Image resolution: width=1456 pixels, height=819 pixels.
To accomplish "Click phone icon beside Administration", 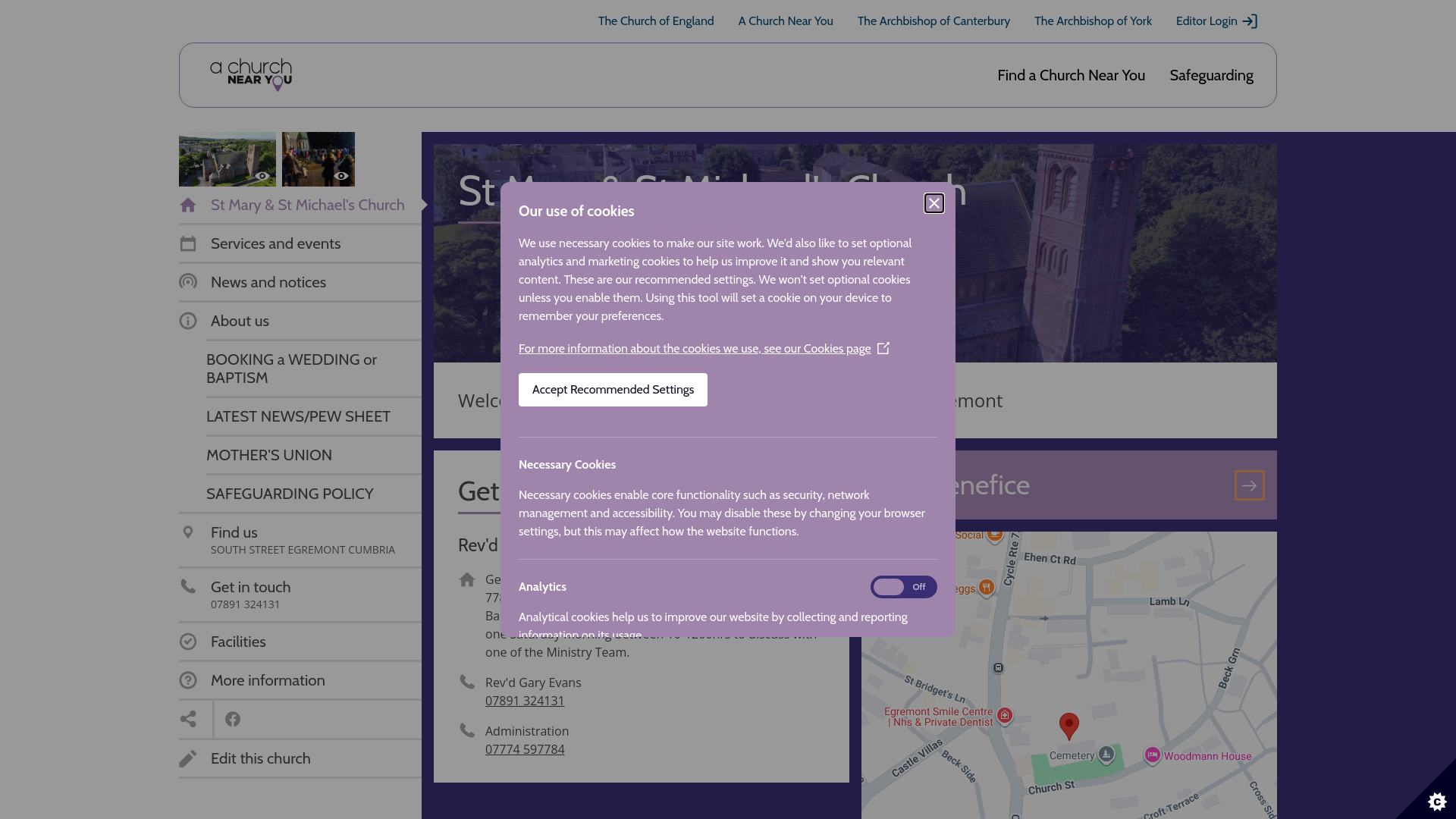I will (467, 730).
